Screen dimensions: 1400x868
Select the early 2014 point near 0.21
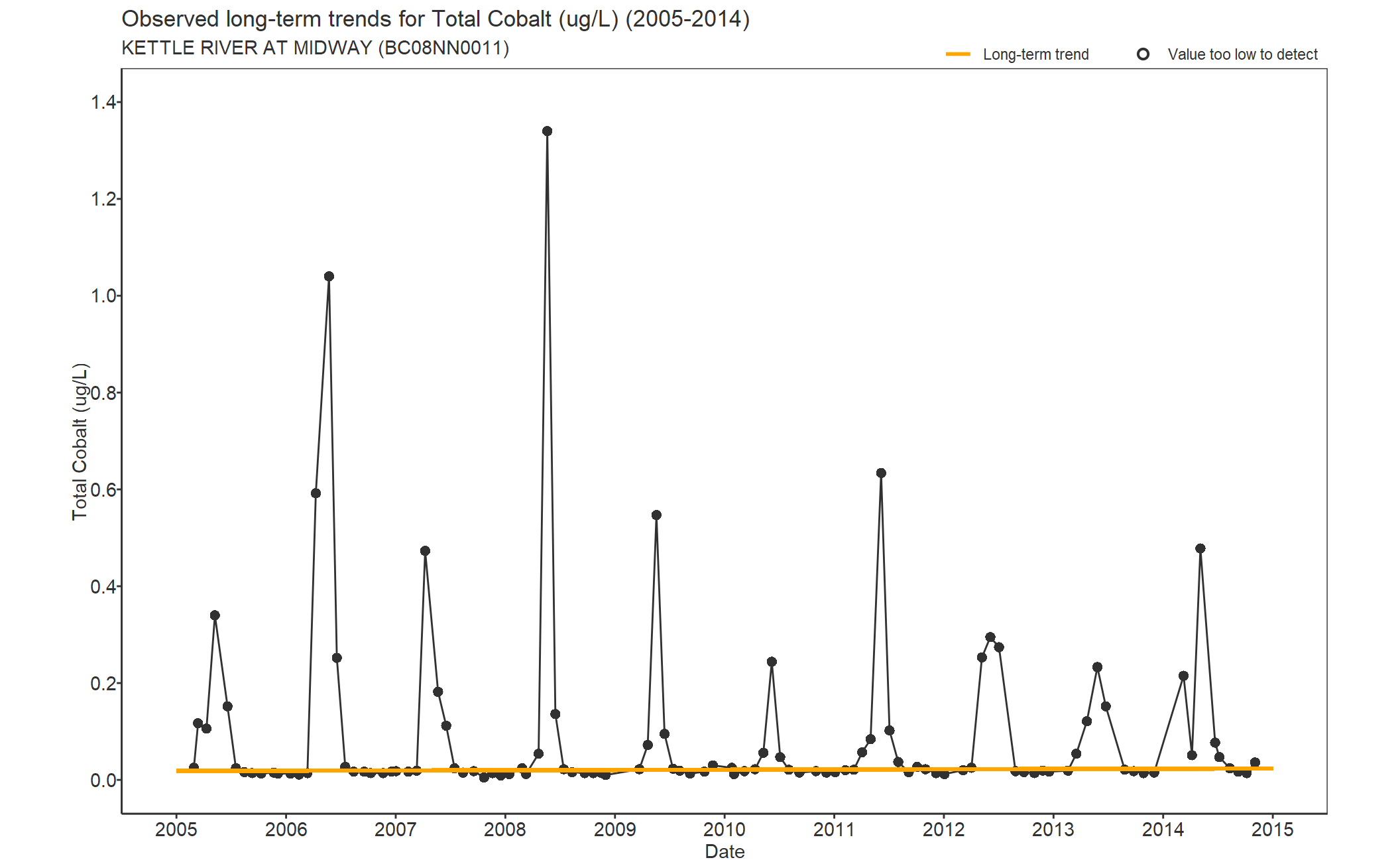point(1183,676)
